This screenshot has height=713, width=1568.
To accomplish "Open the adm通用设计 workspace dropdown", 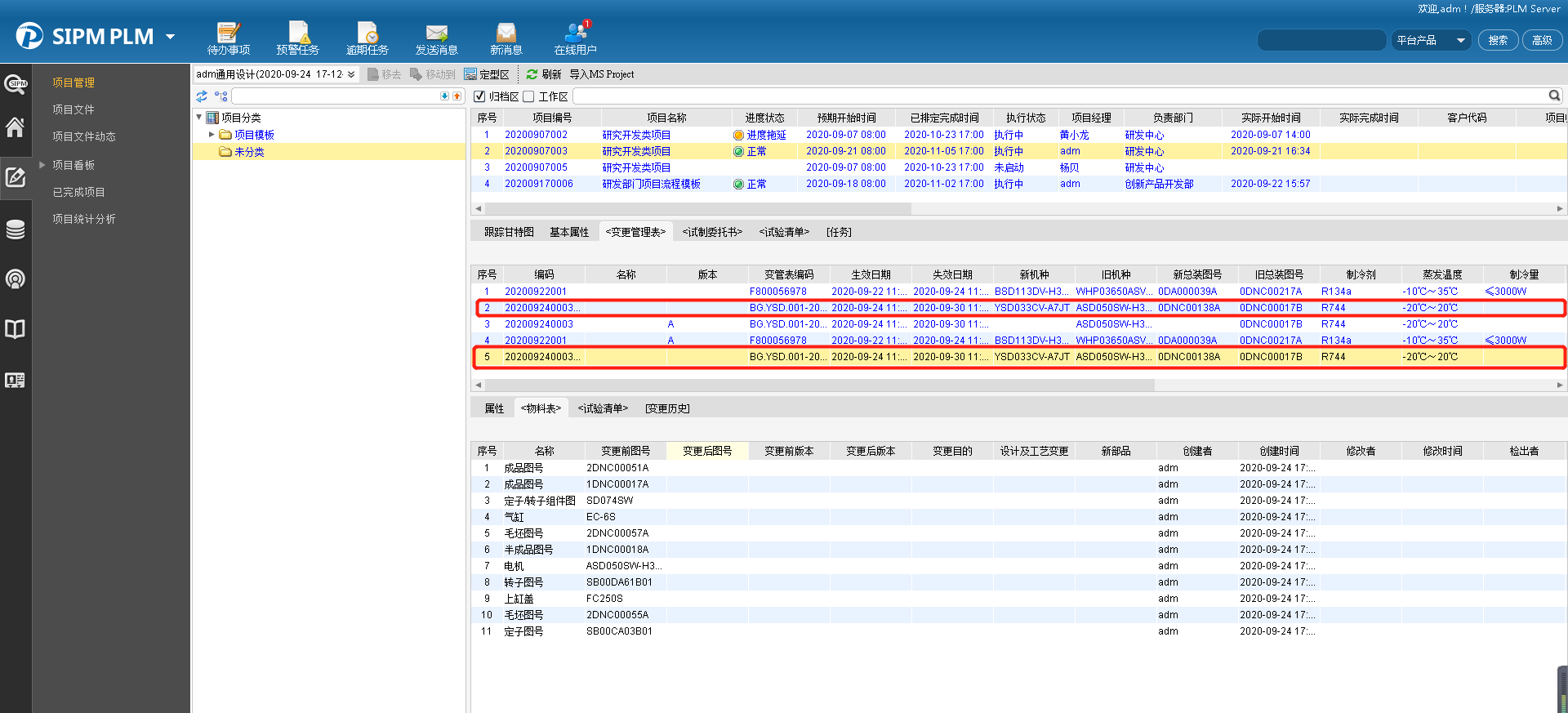I will pos(276,74).
